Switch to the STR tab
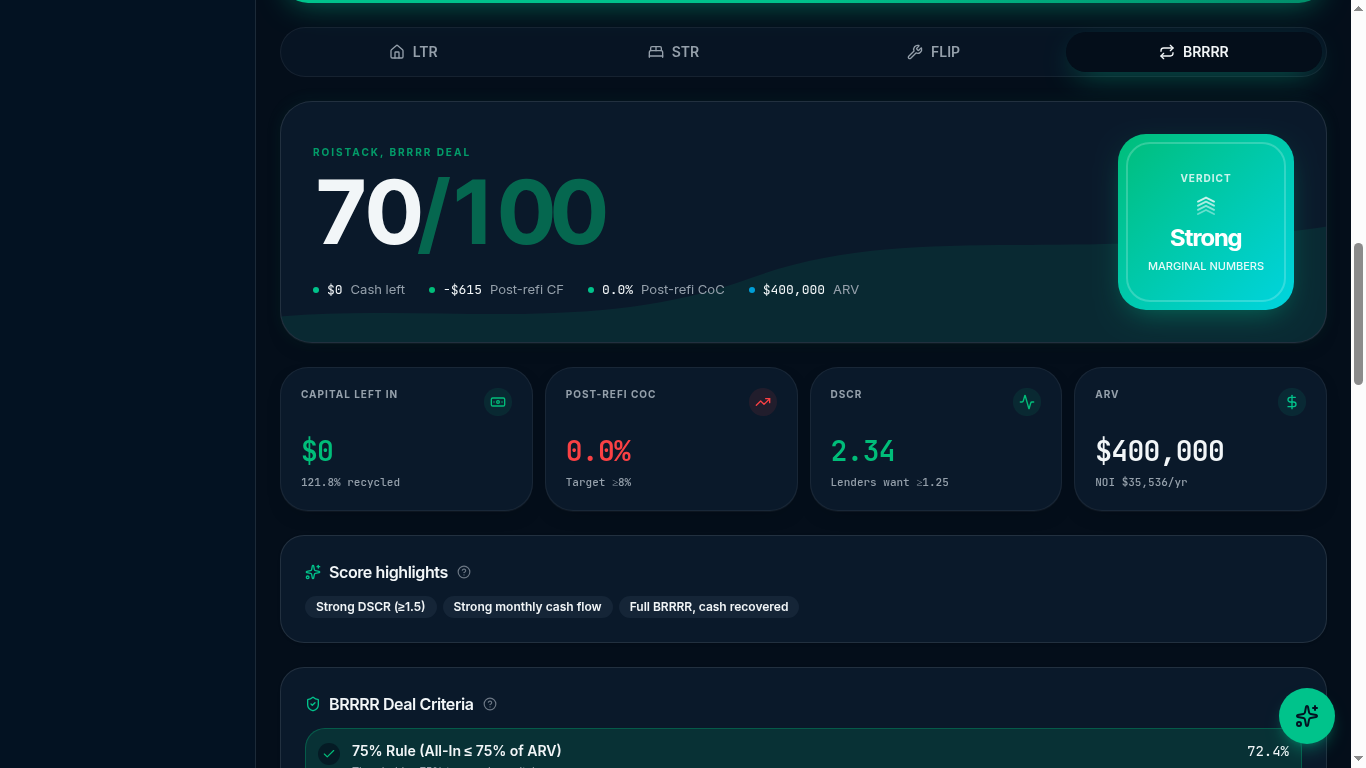The image size is (1366, 768). 673,52
